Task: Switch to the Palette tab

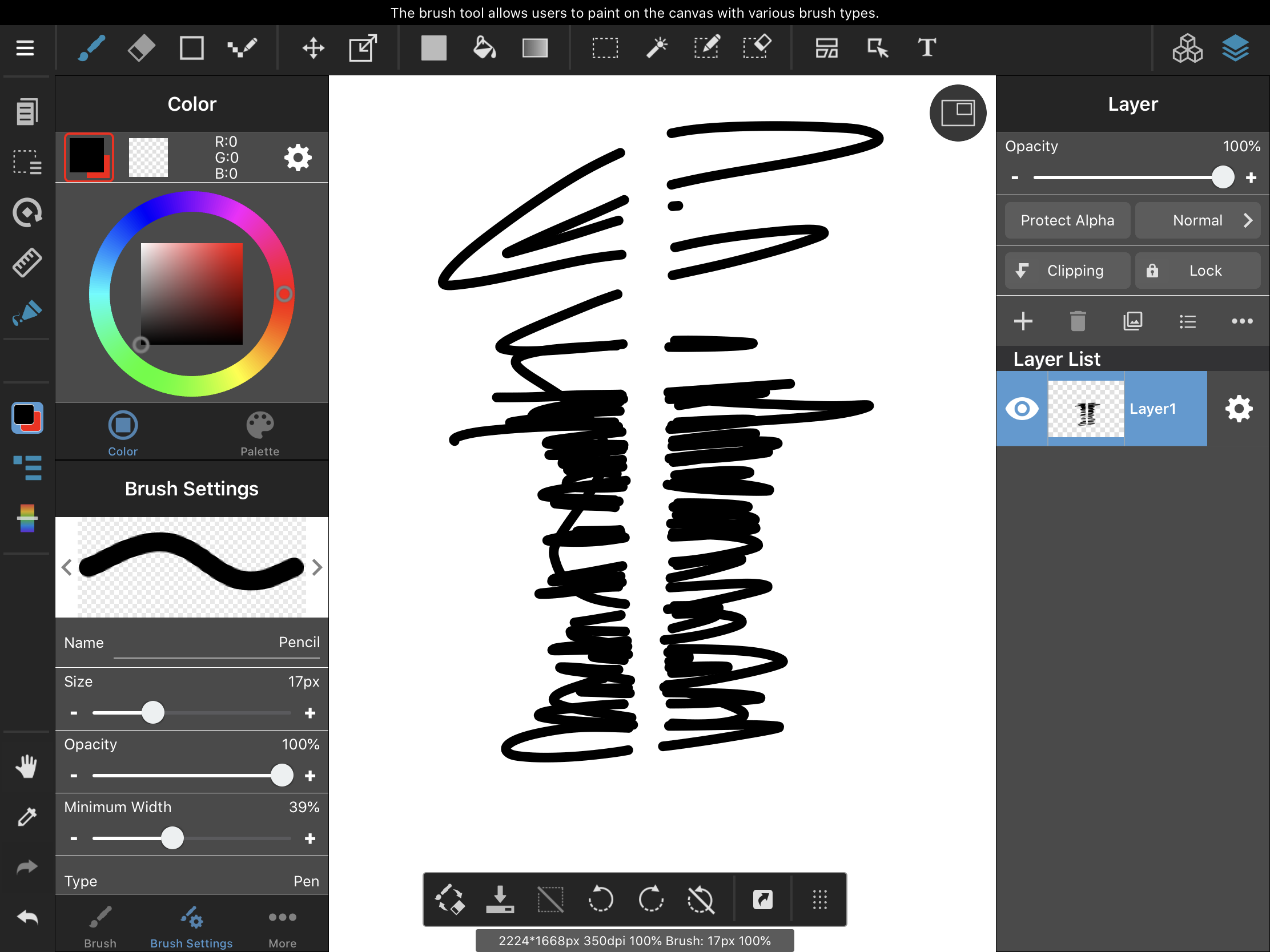Action: (259, 433)
